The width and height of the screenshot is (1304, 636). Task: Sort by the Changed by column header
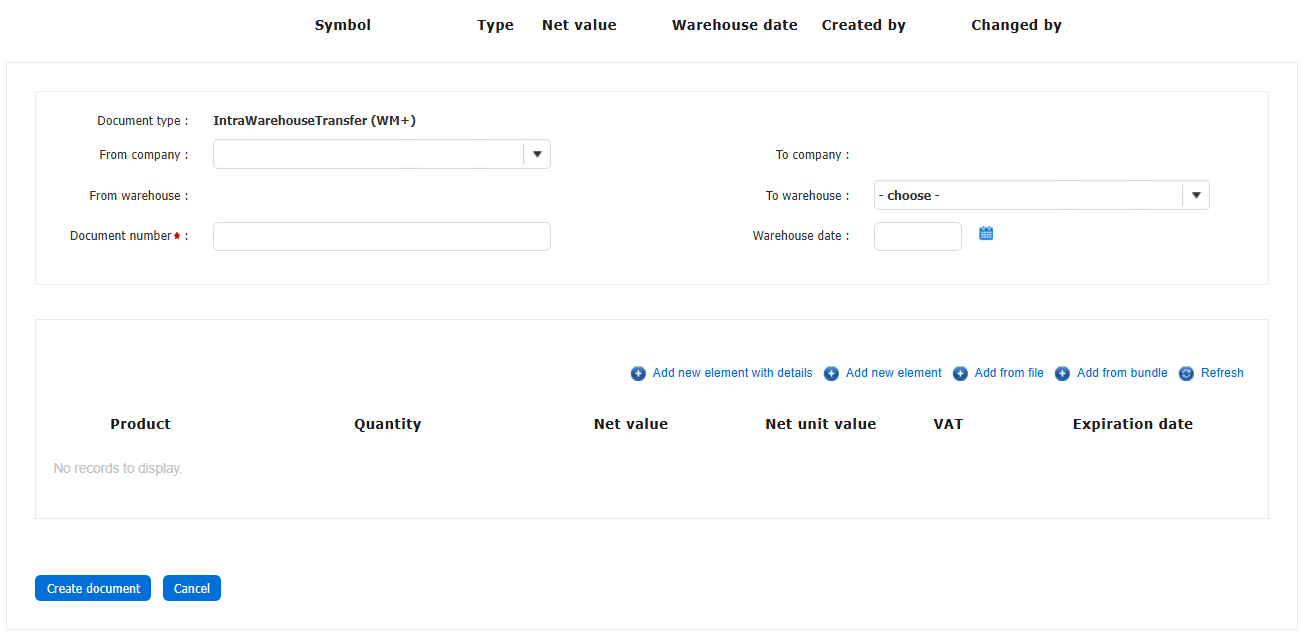point(1016,25)
